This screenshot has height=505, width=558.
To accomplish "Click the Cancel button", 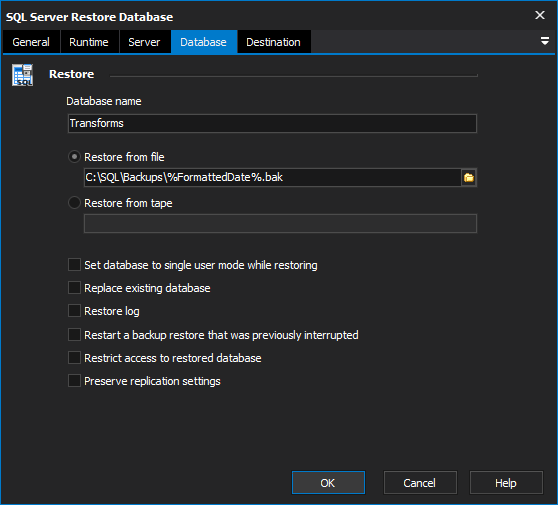I will 420,483.
